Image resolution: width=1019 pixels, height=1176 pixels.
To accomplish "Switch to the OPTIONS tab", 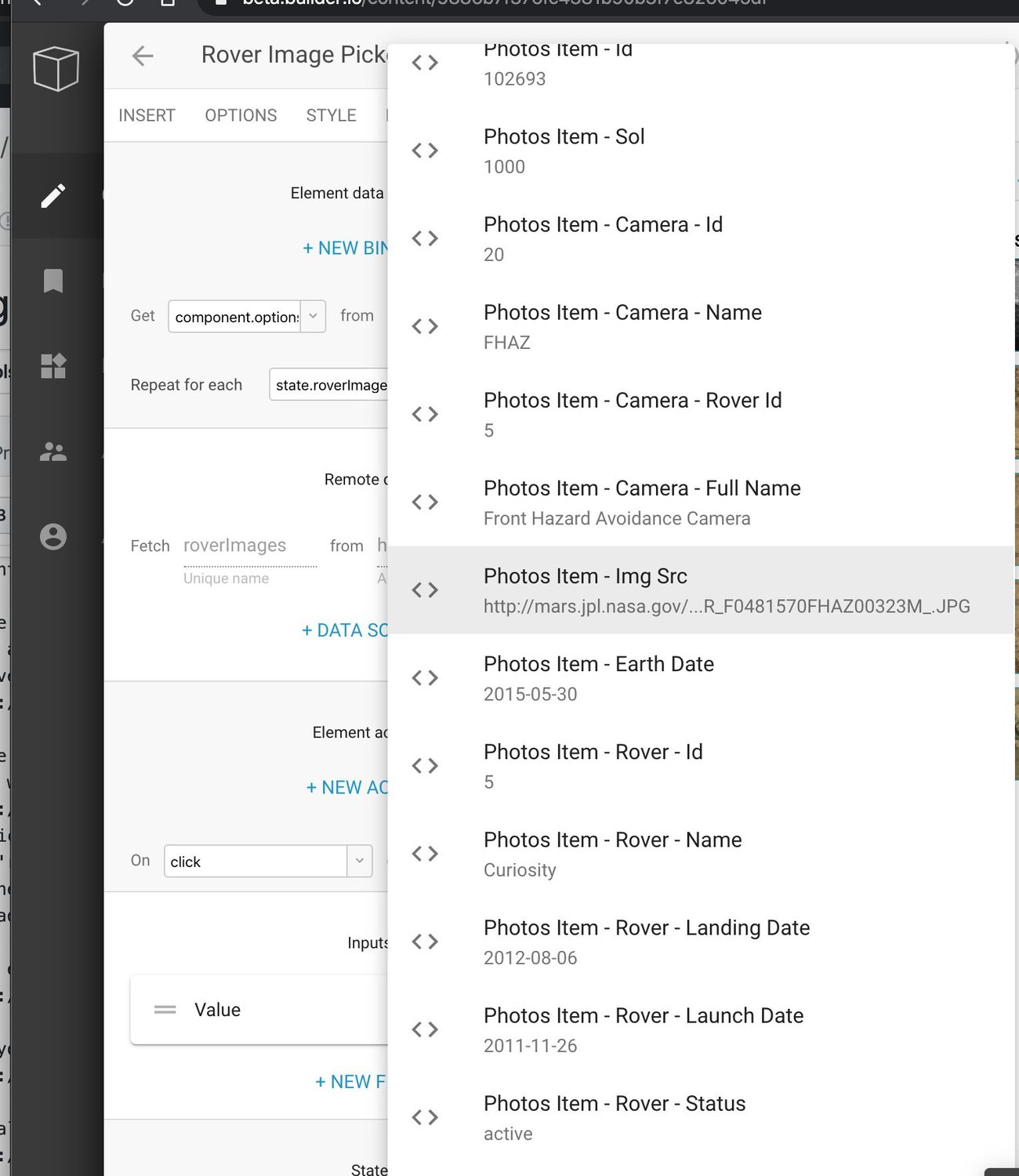I will pos(241,115).
